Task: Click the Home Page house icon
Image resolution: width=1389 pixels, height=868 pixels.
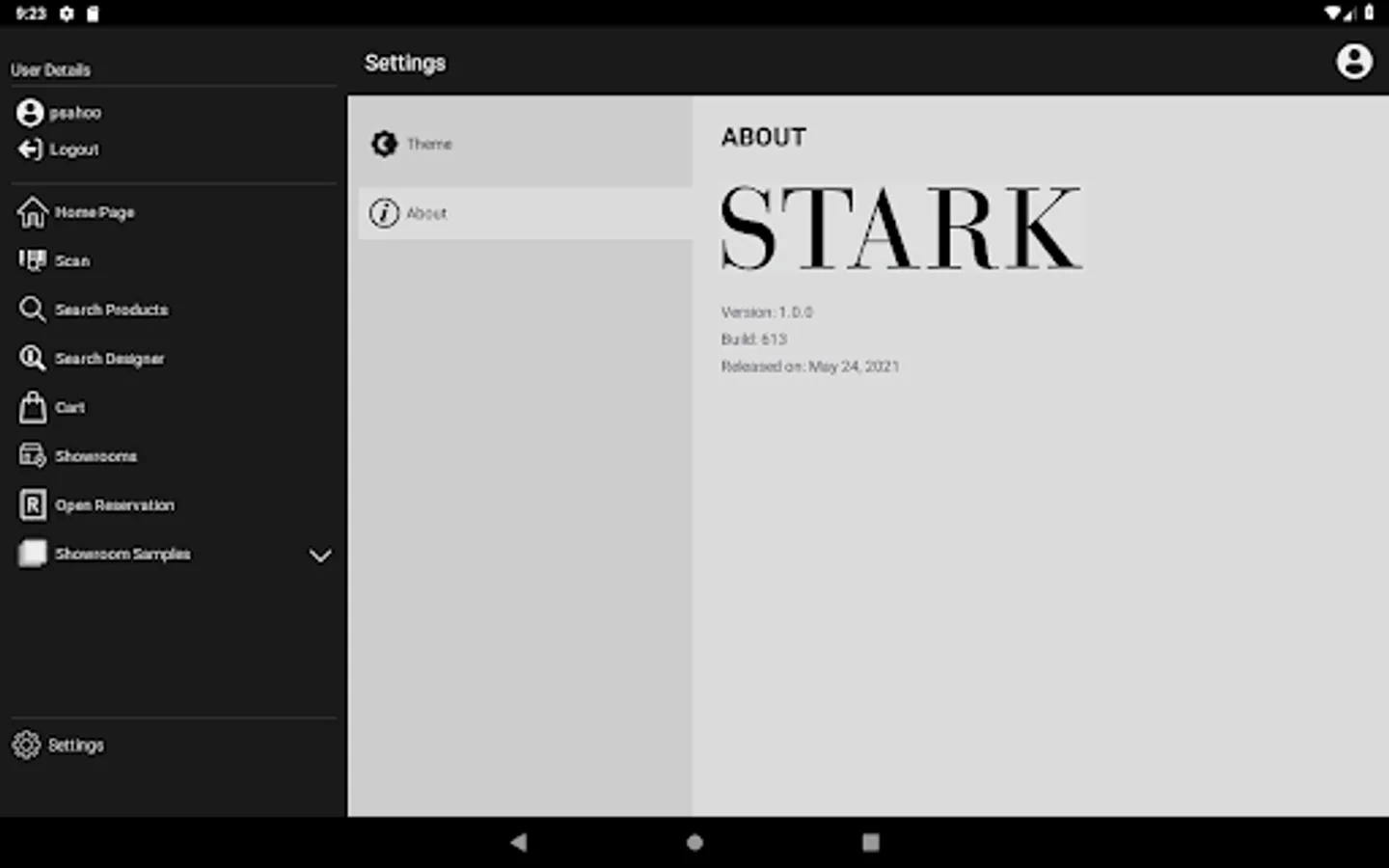Action: 32,212
